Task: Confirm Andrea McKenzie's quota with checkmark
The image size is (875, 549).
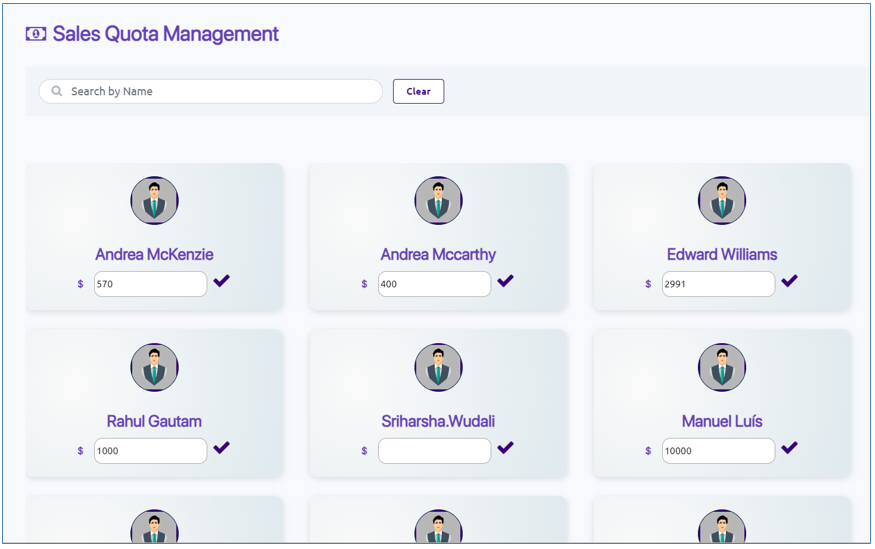Action: coord(221,281)
